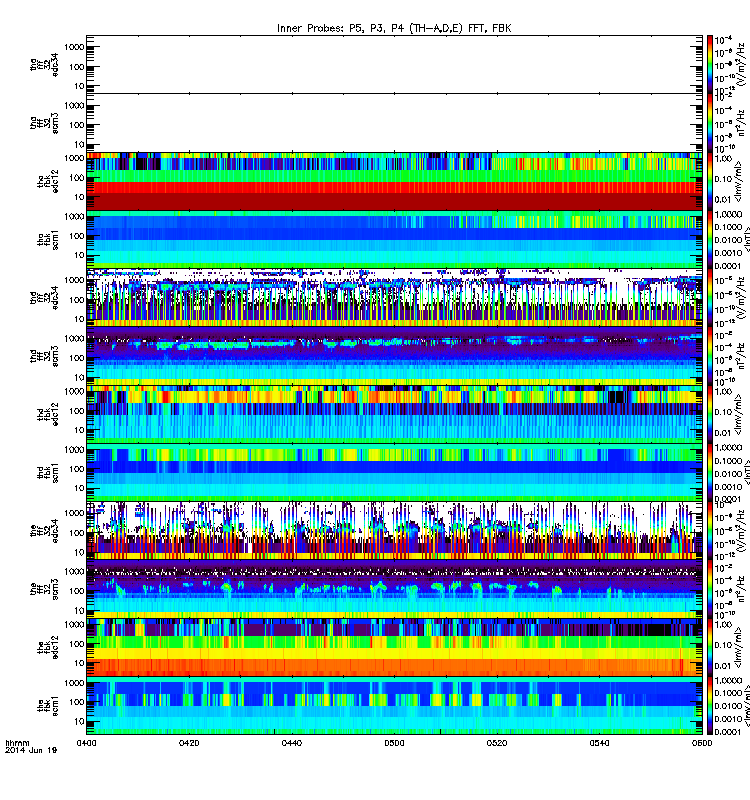Click the 10 tick of the fbk scm1 panel
Image resolution: width=750 pixels, height=800 pixels.
[79, 721]
